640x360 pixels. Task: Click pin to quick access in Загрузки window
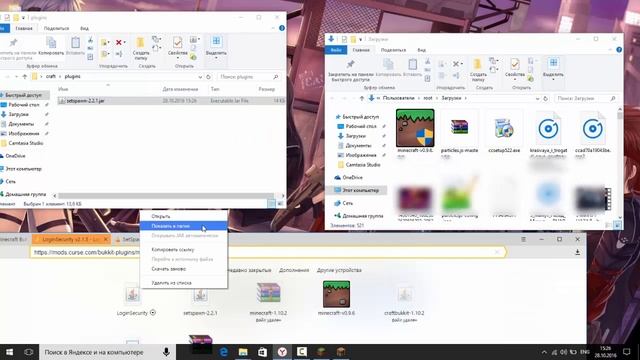[350, 70]
